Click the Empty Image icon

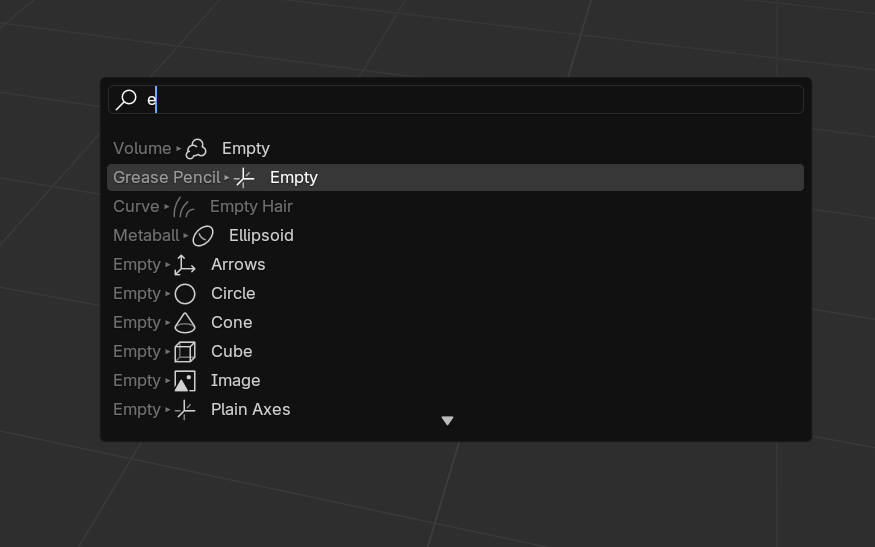185,381
